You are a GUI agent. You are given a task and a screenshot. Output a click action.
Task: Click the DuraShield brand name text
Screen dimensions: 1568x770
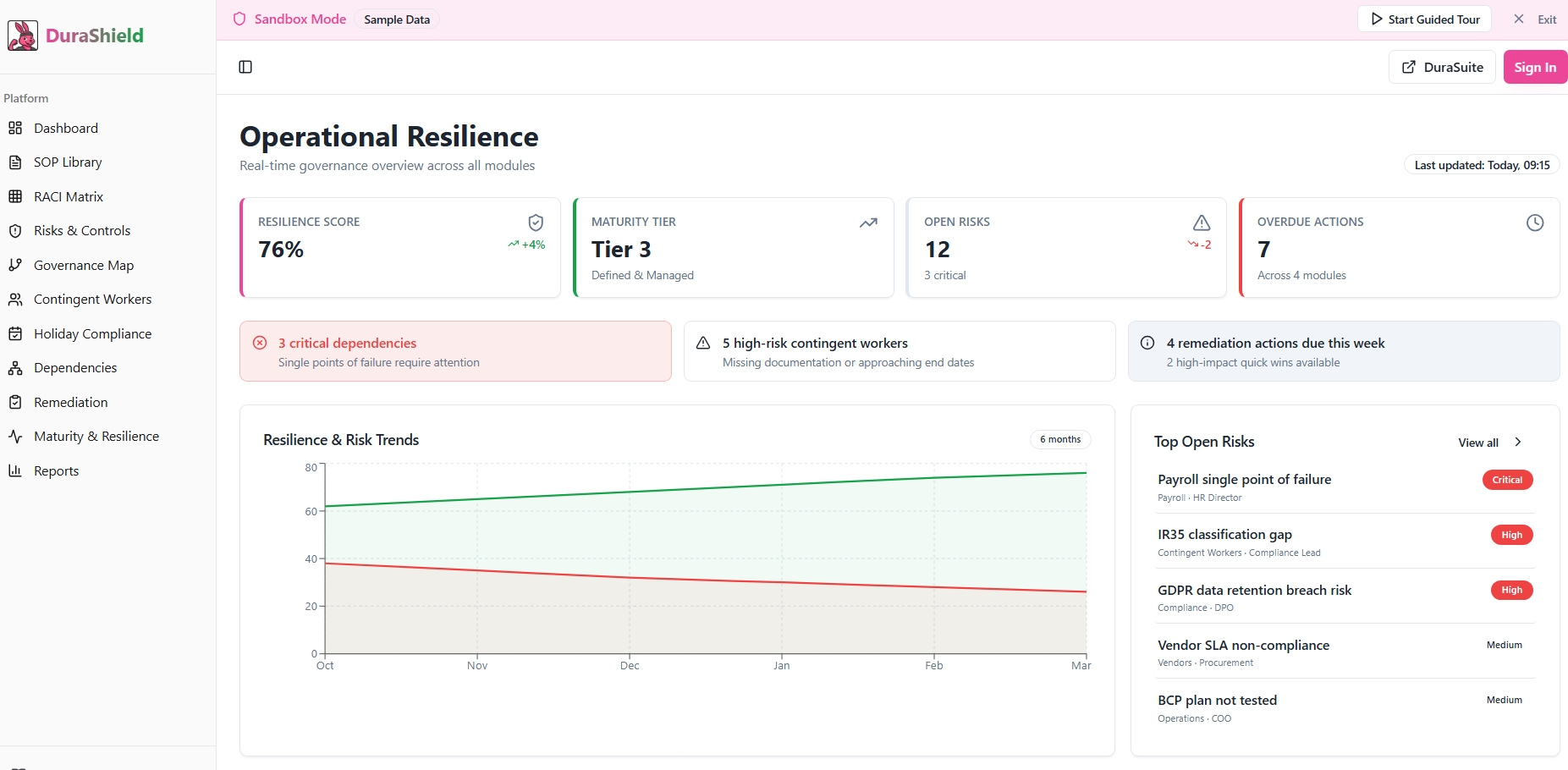[95, 36]
